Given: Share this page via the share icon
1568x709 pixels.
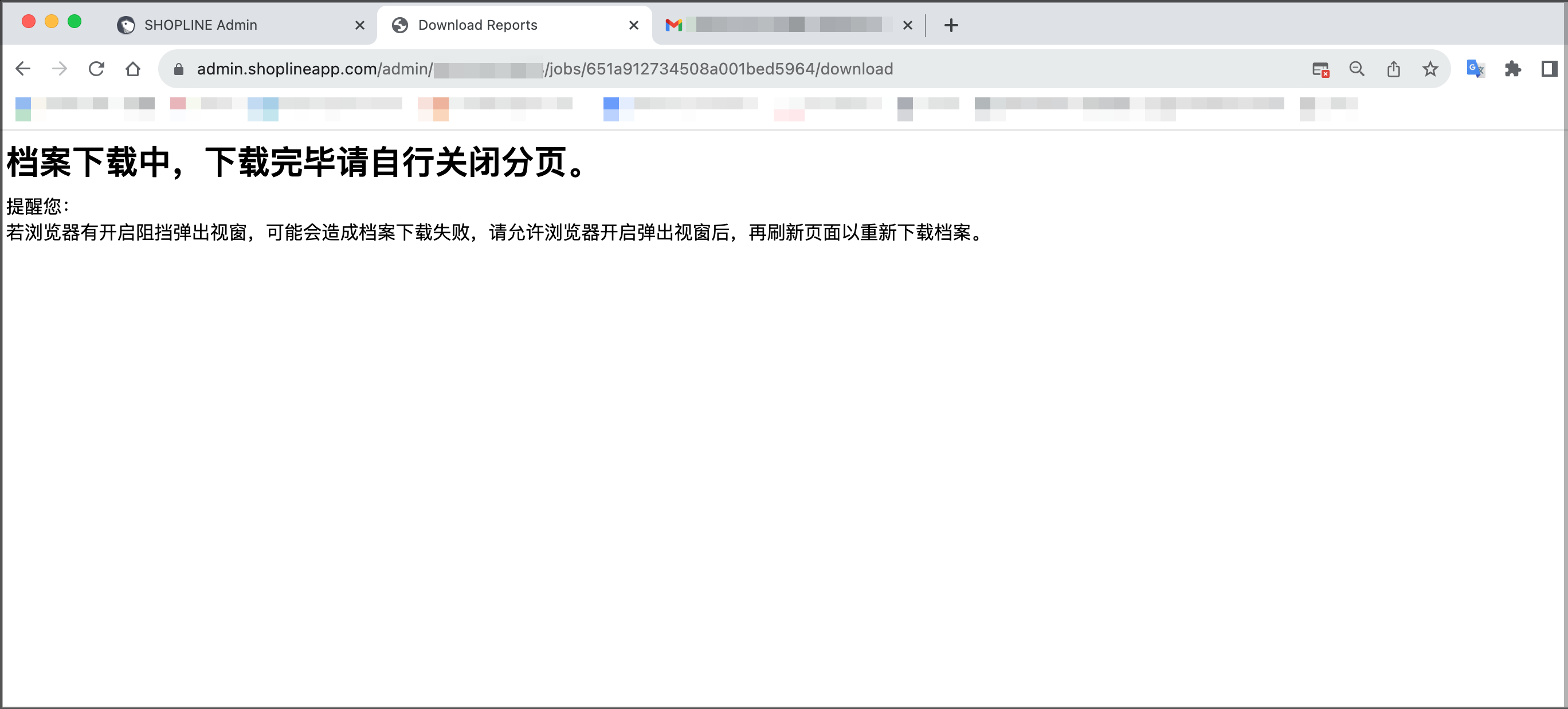Looking at the screenshot, I should (1393, 69).
